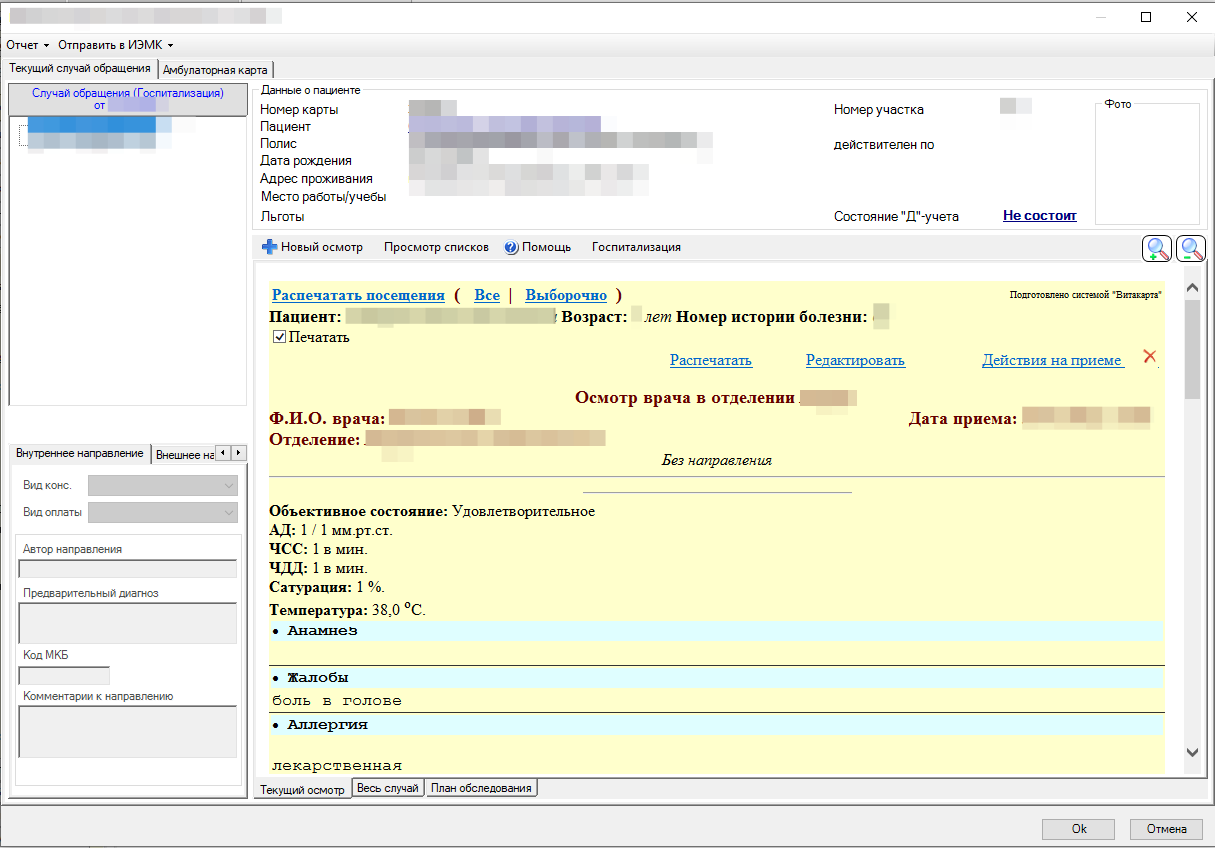The height and width of the screenshot is (848, 1215).
Task: Click the text 'боль в голове'
Action: point(337,701)
